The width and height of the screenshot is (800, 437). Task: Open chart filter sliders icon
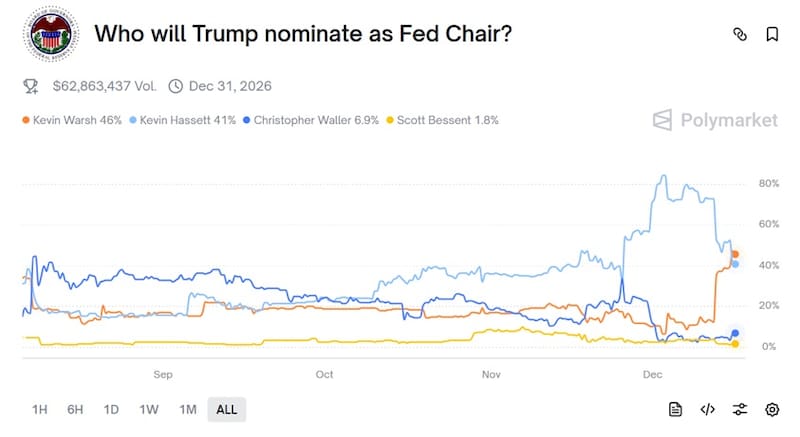(740, 409)
